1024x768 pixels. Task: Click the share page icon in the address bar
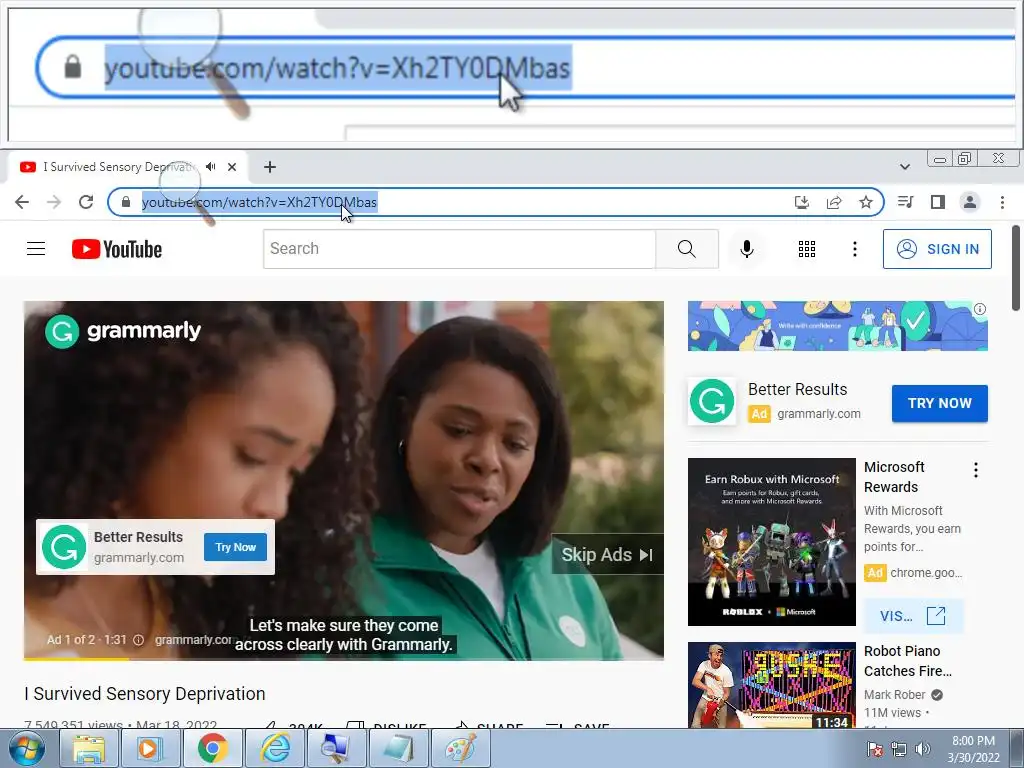[x=834, y=202]
